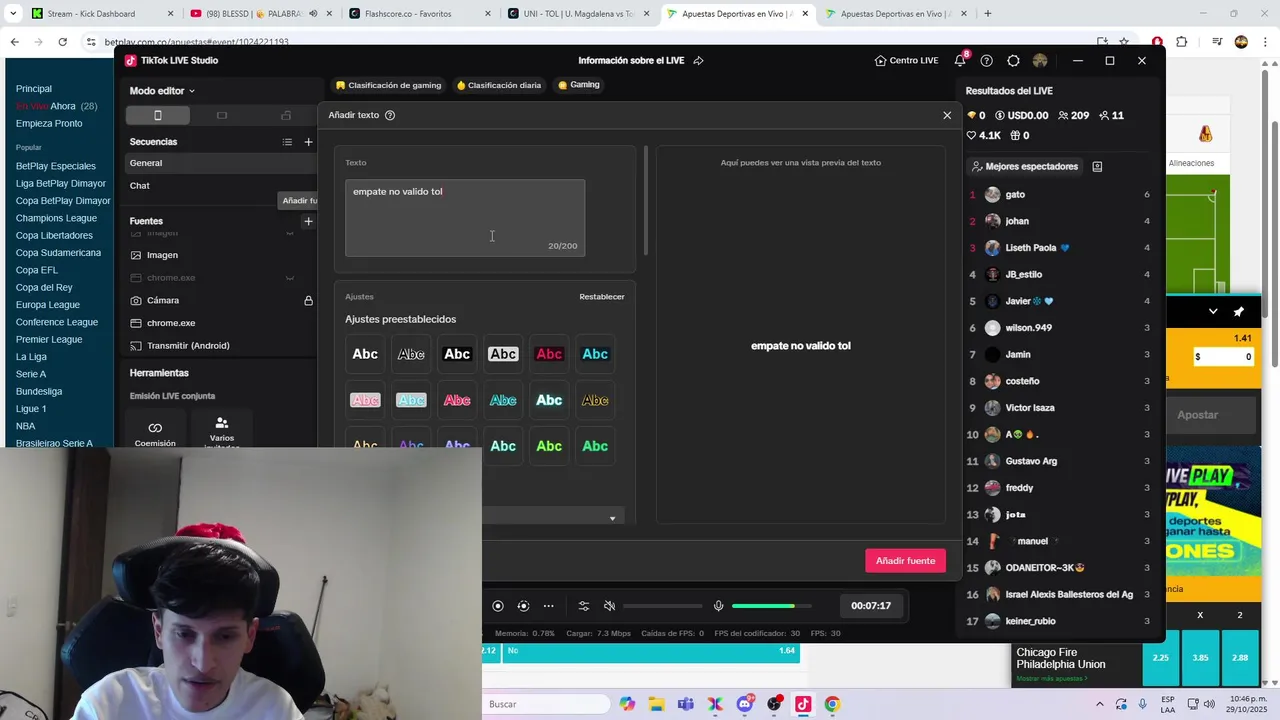Click Restablecer to reset text settings
The height and width of the screenshot is (720, 1280).
(x=602, y=297)
